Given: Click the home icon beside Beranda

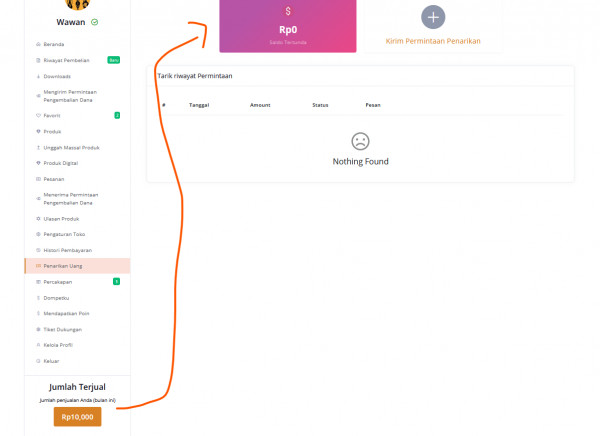Looking at the screenshot, I should point(38,44).
